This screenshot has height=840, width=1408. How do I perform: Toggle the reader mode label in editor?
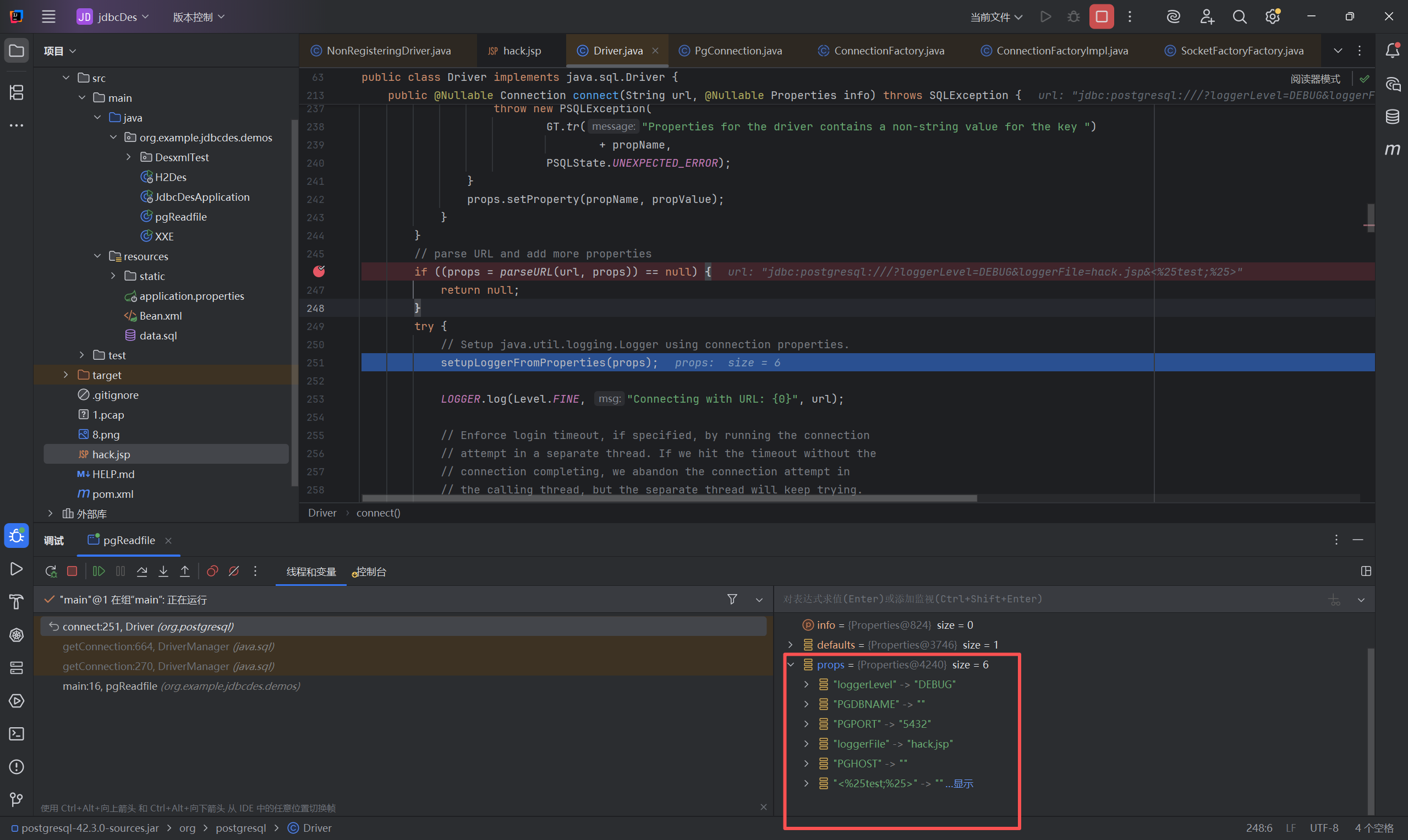(x=1314, y=79)
